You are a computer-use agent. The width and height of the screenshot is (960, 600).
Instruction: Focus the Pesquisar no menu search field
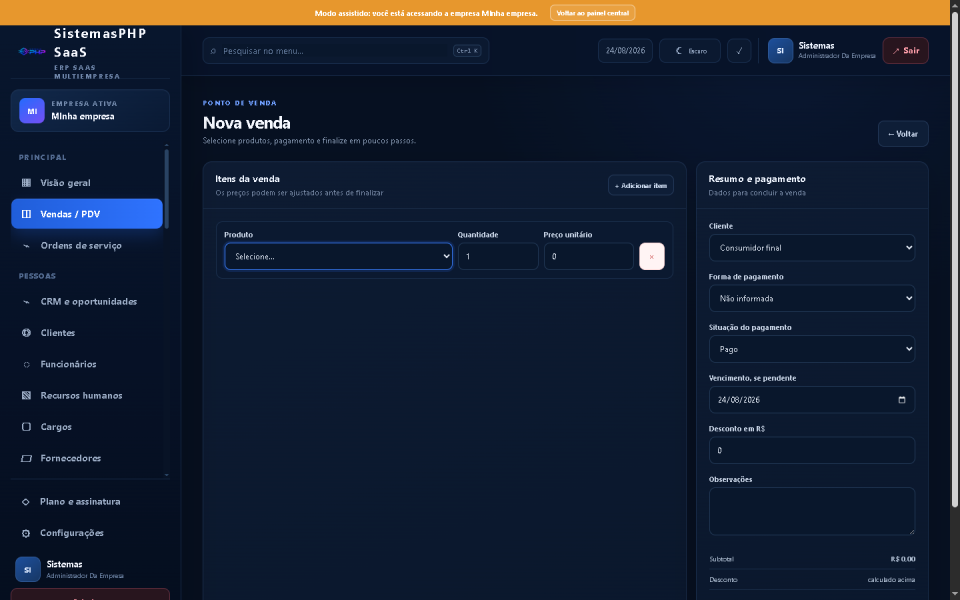(x=346, y=51)
